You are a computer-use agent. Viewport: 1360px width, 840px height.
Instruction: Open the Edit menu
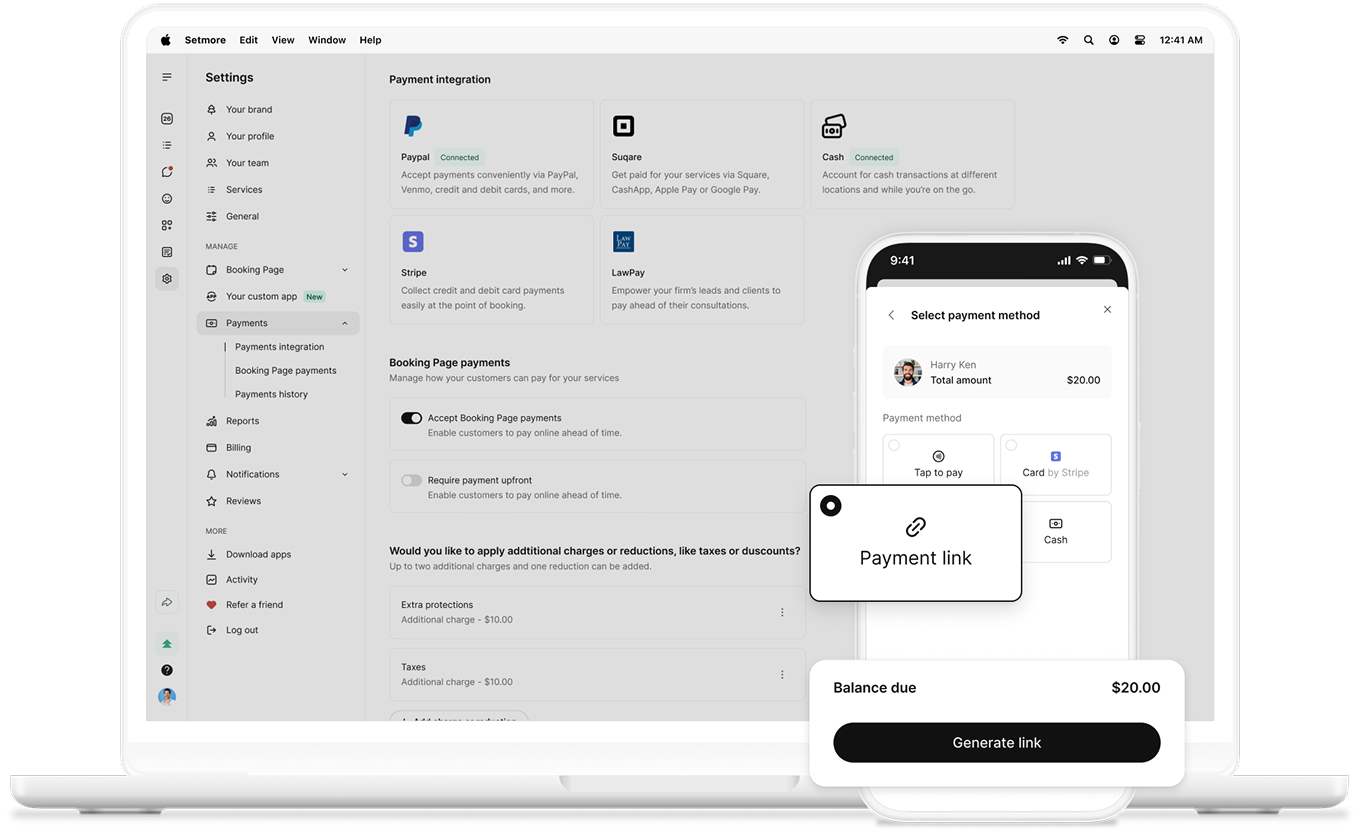pyautogui.click(x=248, y=40)
